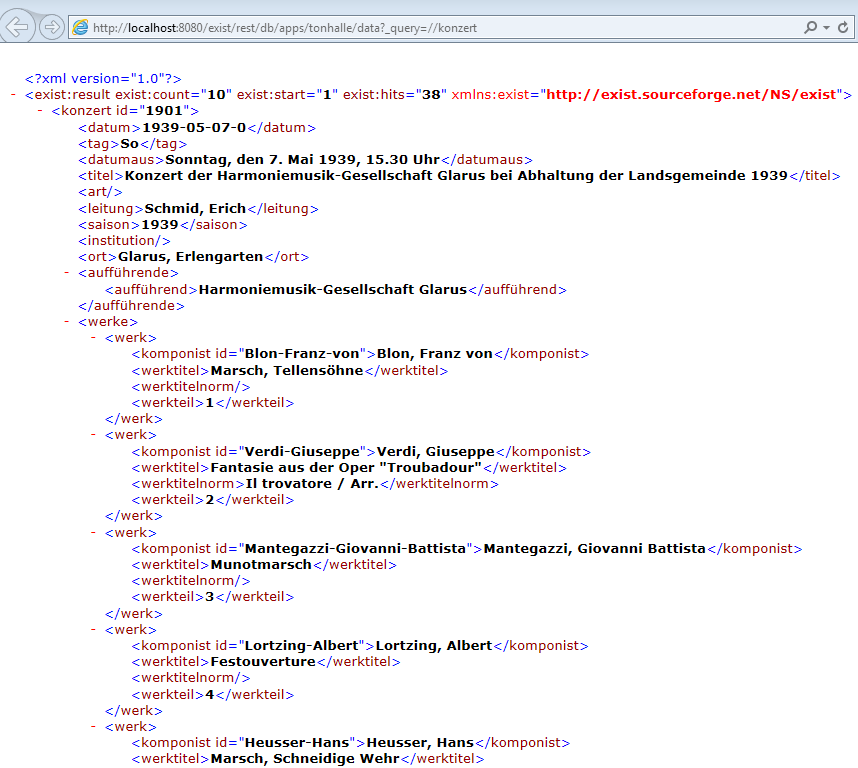858x768 pixels.
Task: Collapse the werk node above the Mantegazzi composer
Action: tap(94, 533)
